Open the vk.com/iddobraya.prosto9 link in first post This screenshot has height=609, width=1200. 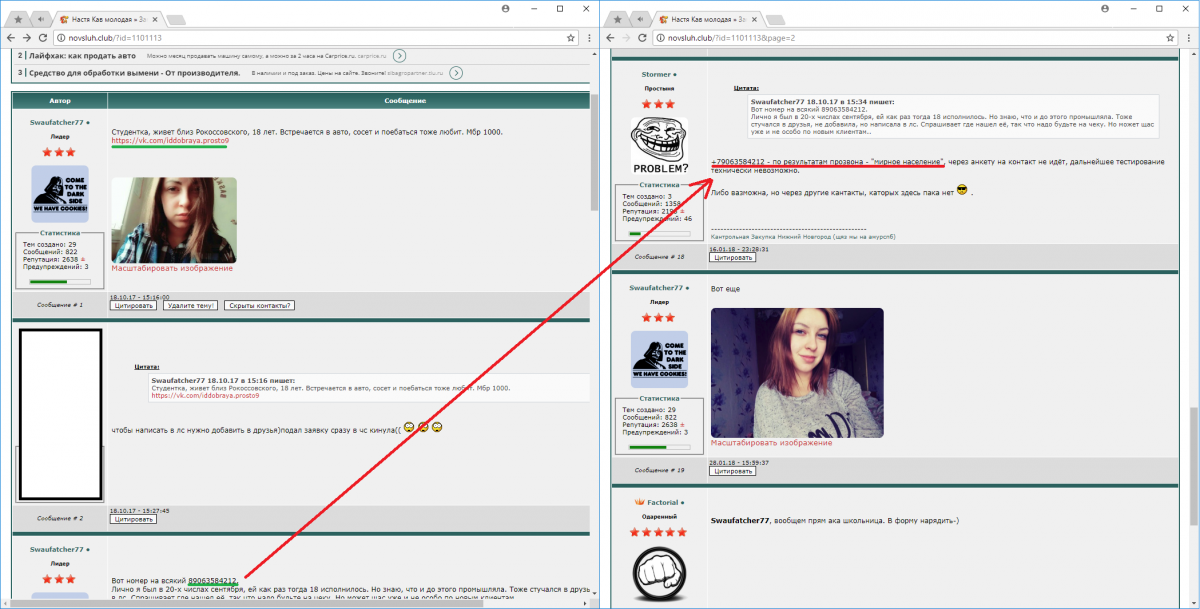coord(169,141)
